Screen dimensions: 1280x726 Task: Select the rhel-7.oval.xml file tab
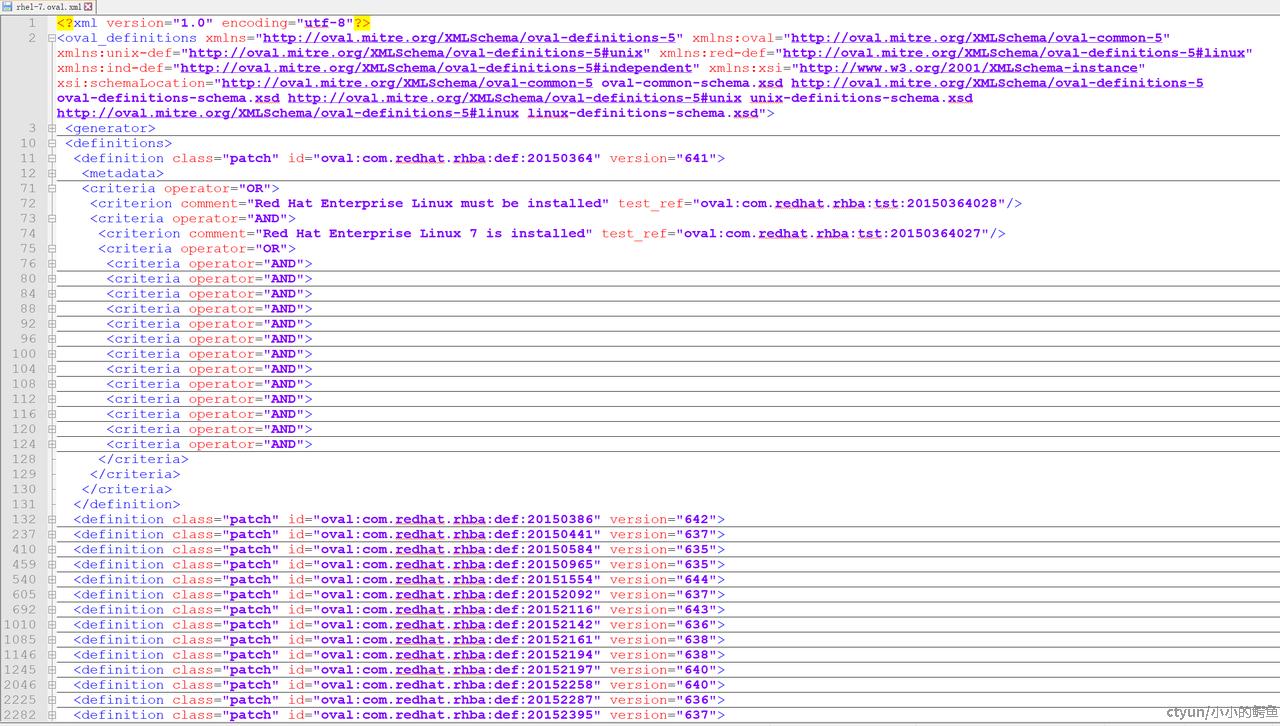click(x=49, y=6)
